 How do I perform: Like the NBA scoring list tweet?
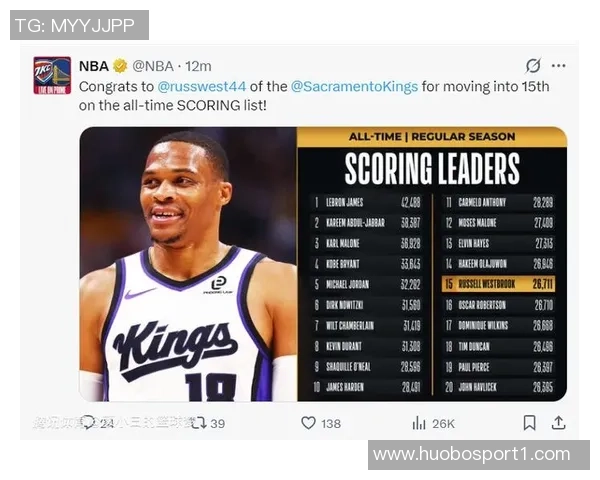click(309, 423)
